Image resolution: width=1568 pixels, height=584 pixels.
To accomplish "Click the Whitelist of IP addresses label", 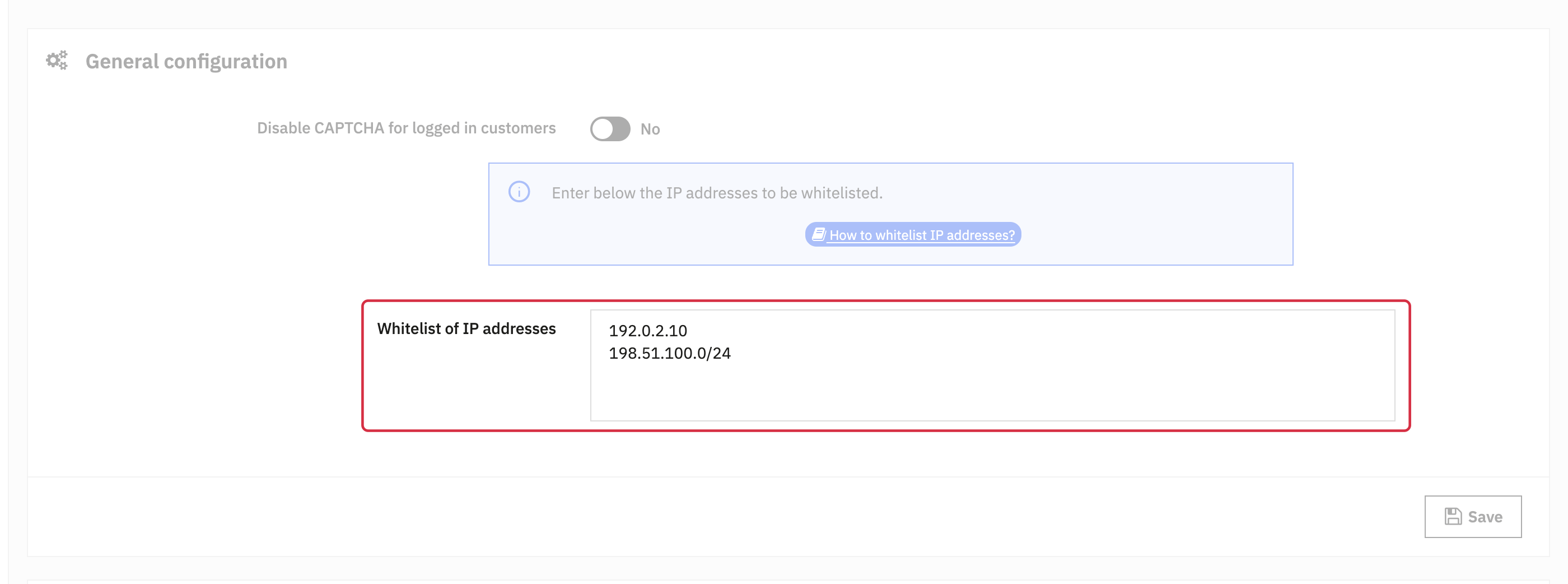I will pos(466,329).
